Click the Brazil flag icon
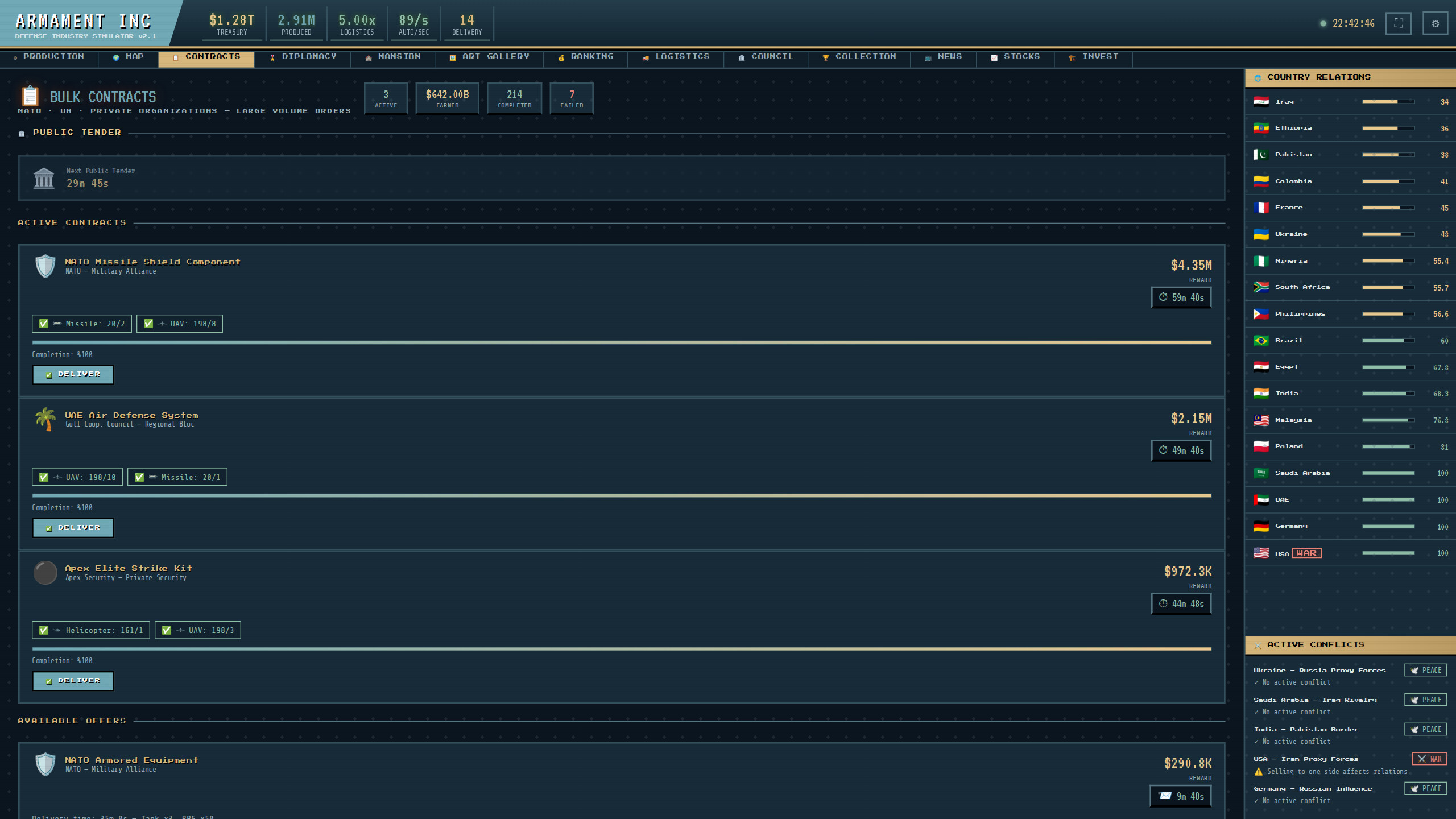Viewport: 1456px width, 819px height. (1261, 341)
